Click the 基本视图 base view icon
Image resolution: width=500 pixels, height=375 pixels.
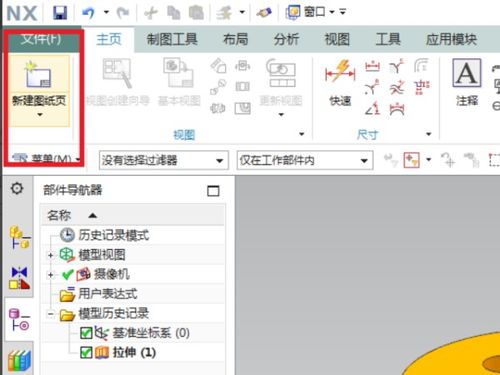point(179,73)
